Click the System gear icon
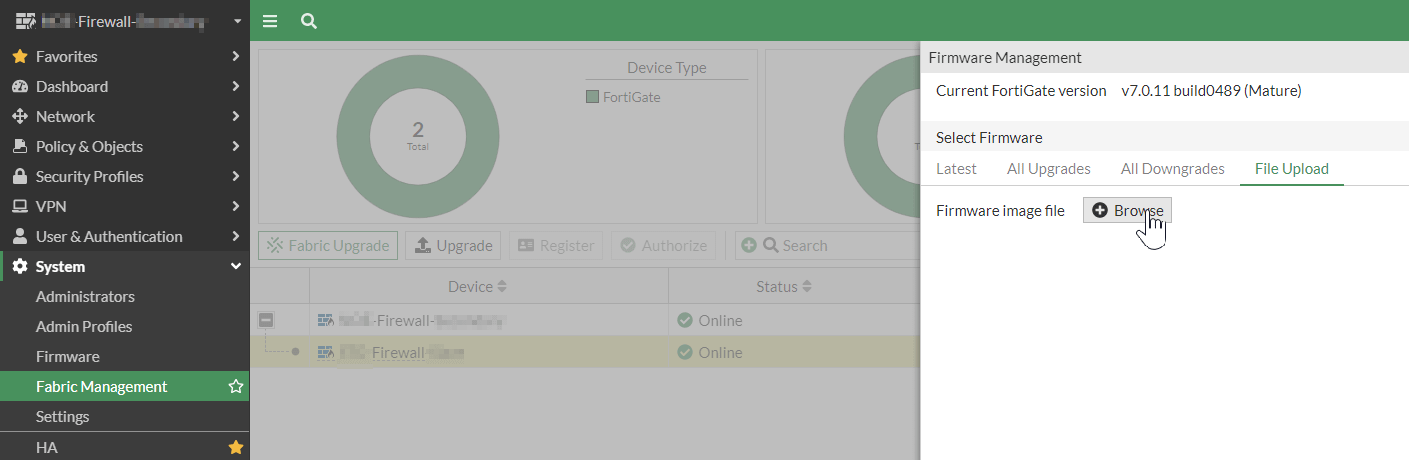This screenshot has width=1409, height=460. pos(20,266)
